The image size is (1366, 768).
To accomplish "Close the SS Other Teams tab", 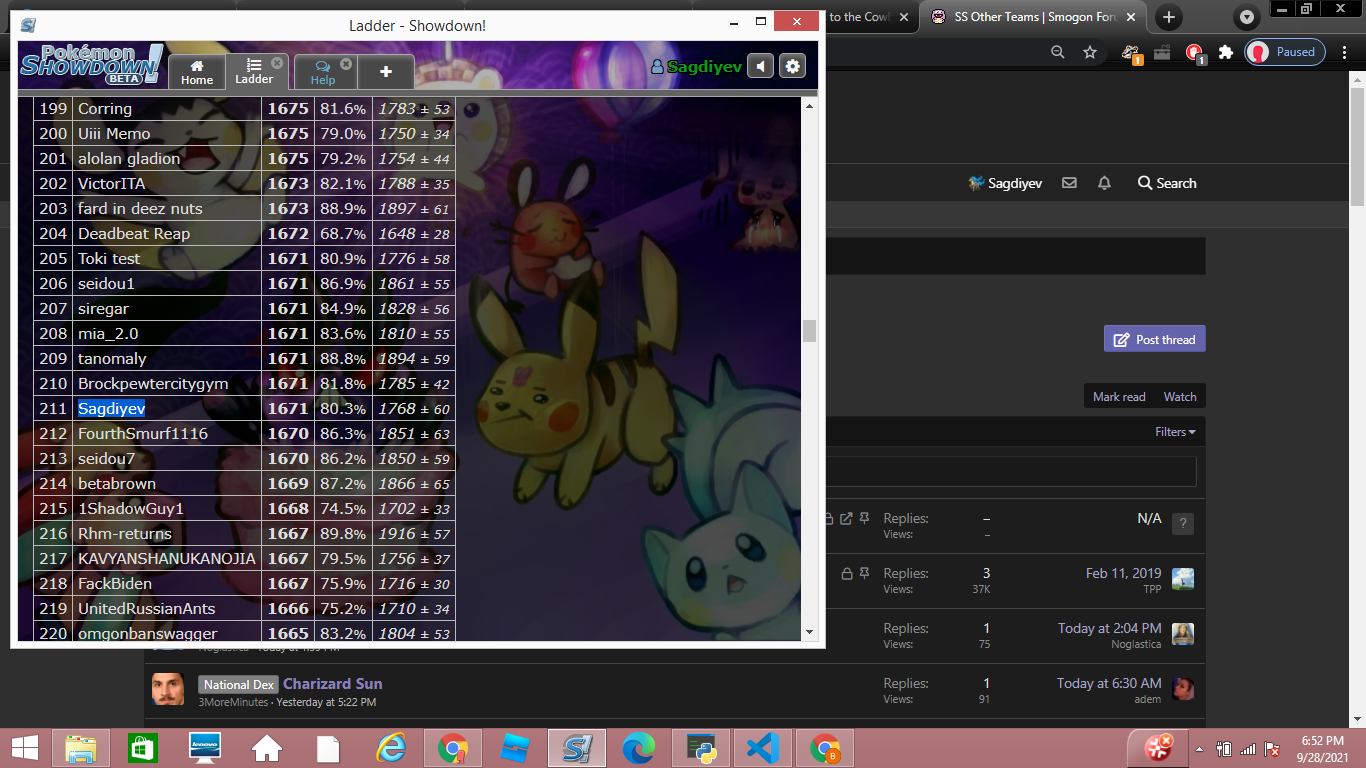I will [1133, 17].
